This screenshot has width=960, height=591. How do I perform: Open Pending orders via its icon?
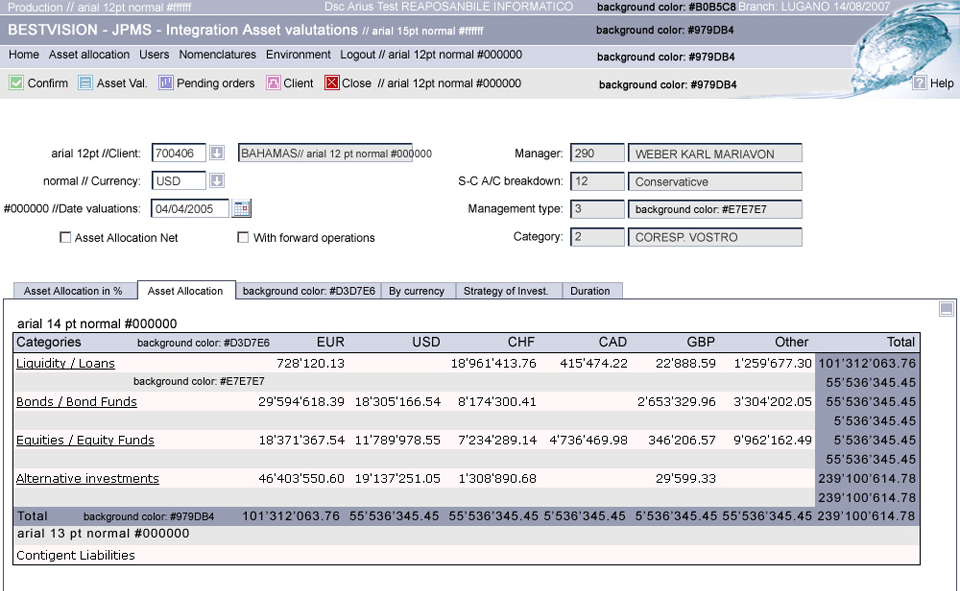tap(166, 83)
